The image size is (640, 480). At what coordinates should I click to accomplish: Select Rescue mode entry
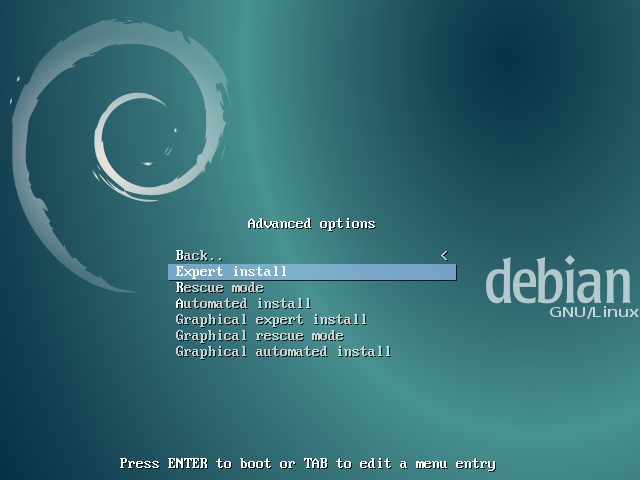(x=312, y=288)
